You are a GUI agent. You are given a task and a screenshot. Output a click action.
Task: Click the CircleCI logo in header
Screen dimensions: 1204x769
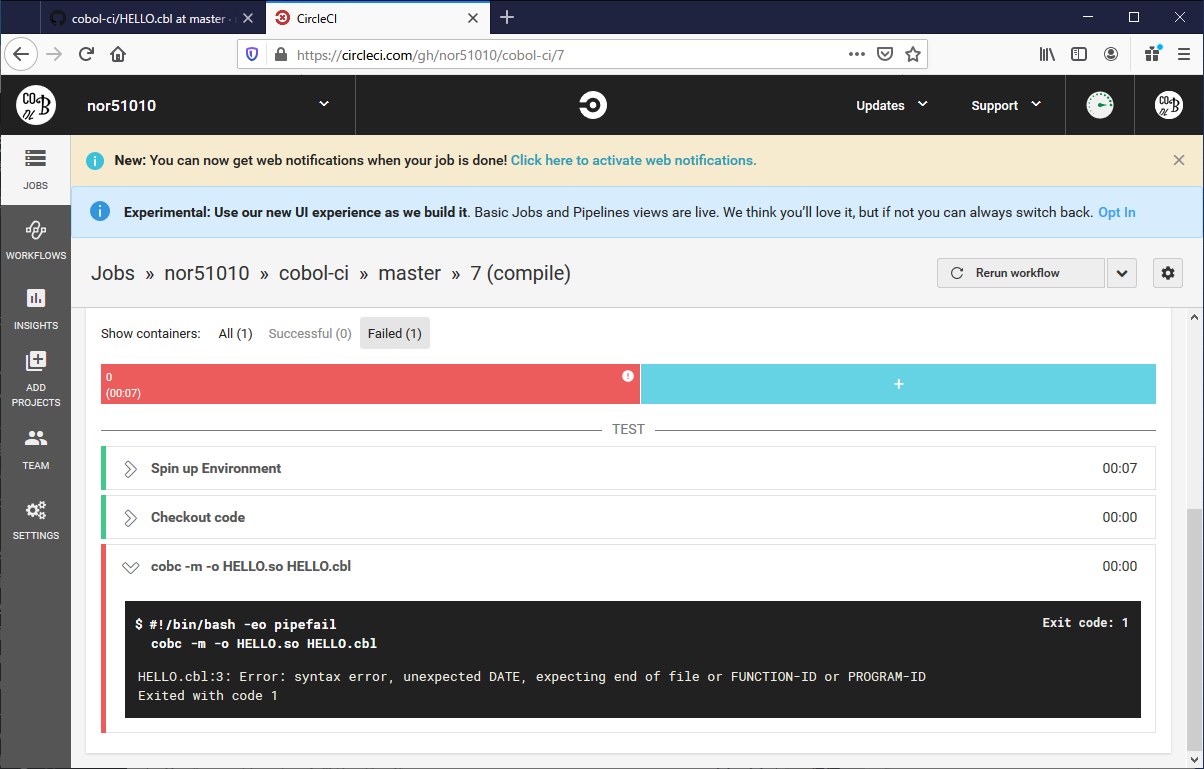[593, 105]
